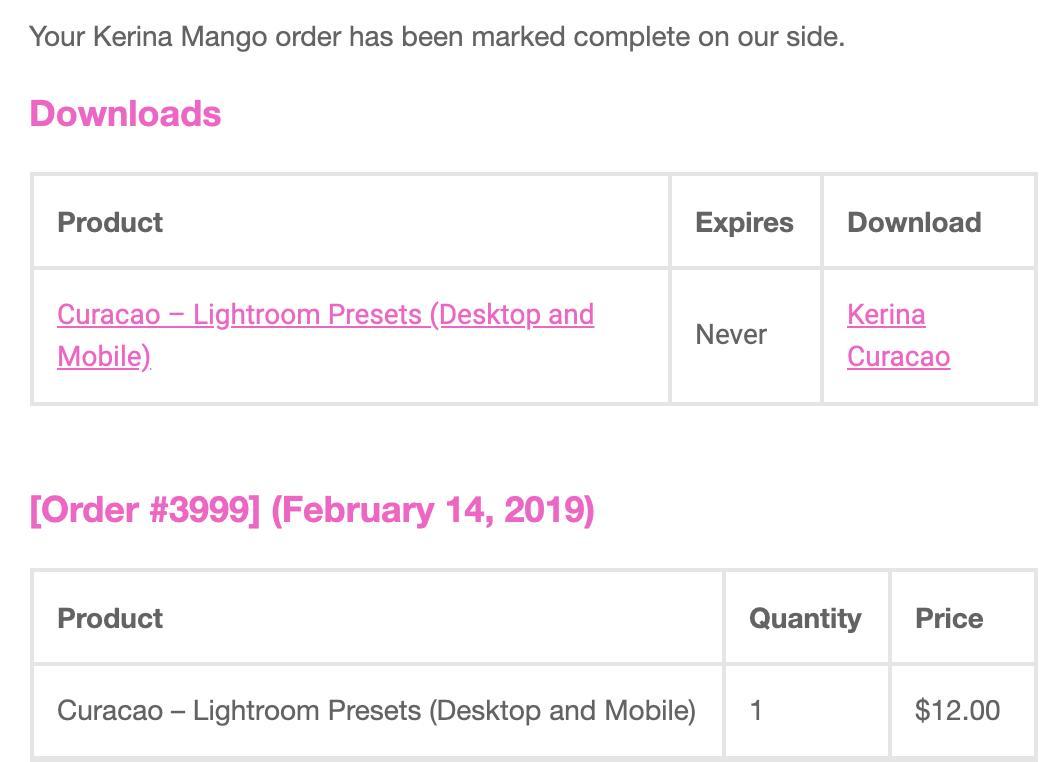The height and width of the screenshot is (762, 1064).
Task: Click the Downloads heading
Action: point(126,113)
